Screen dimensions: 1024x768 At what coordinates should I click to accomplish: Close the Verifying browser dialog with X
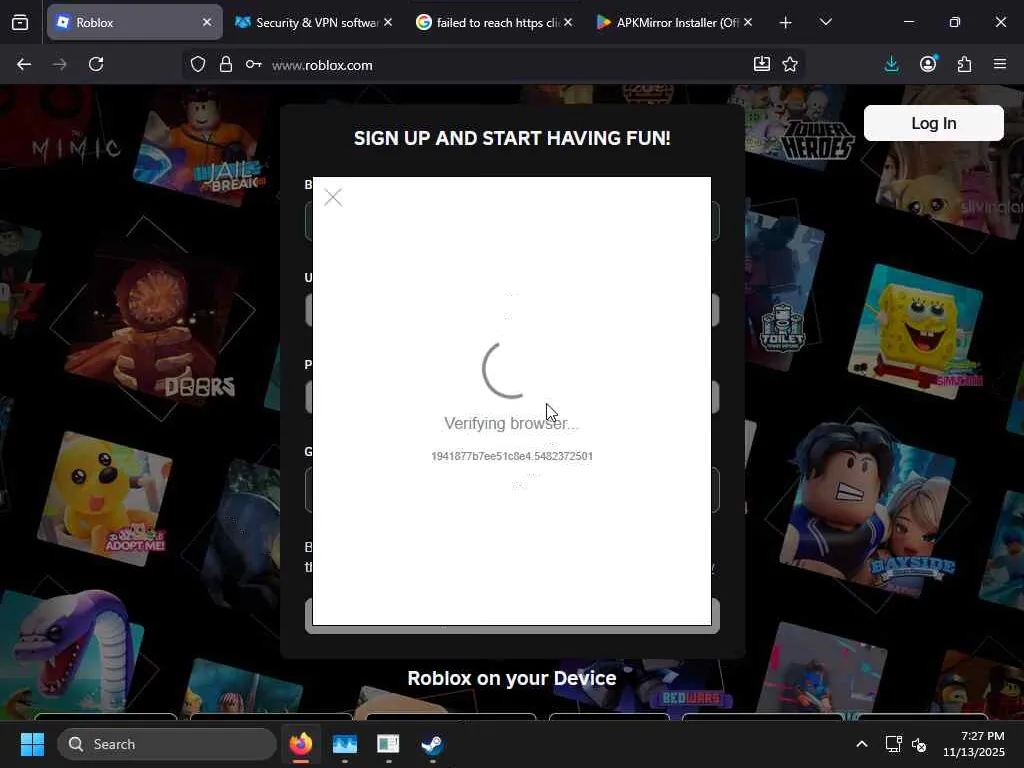[333, 197]
